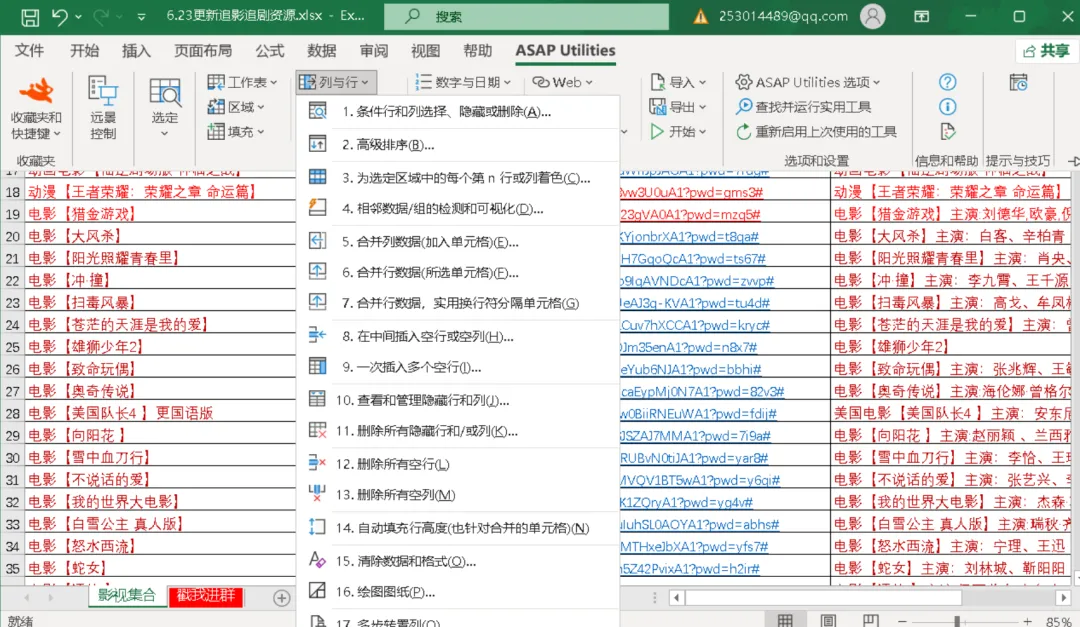Choose menu item 9 insert multiple empty rows
The height and width of the screenshot is (627, 1080).
[x=458, y=367]
